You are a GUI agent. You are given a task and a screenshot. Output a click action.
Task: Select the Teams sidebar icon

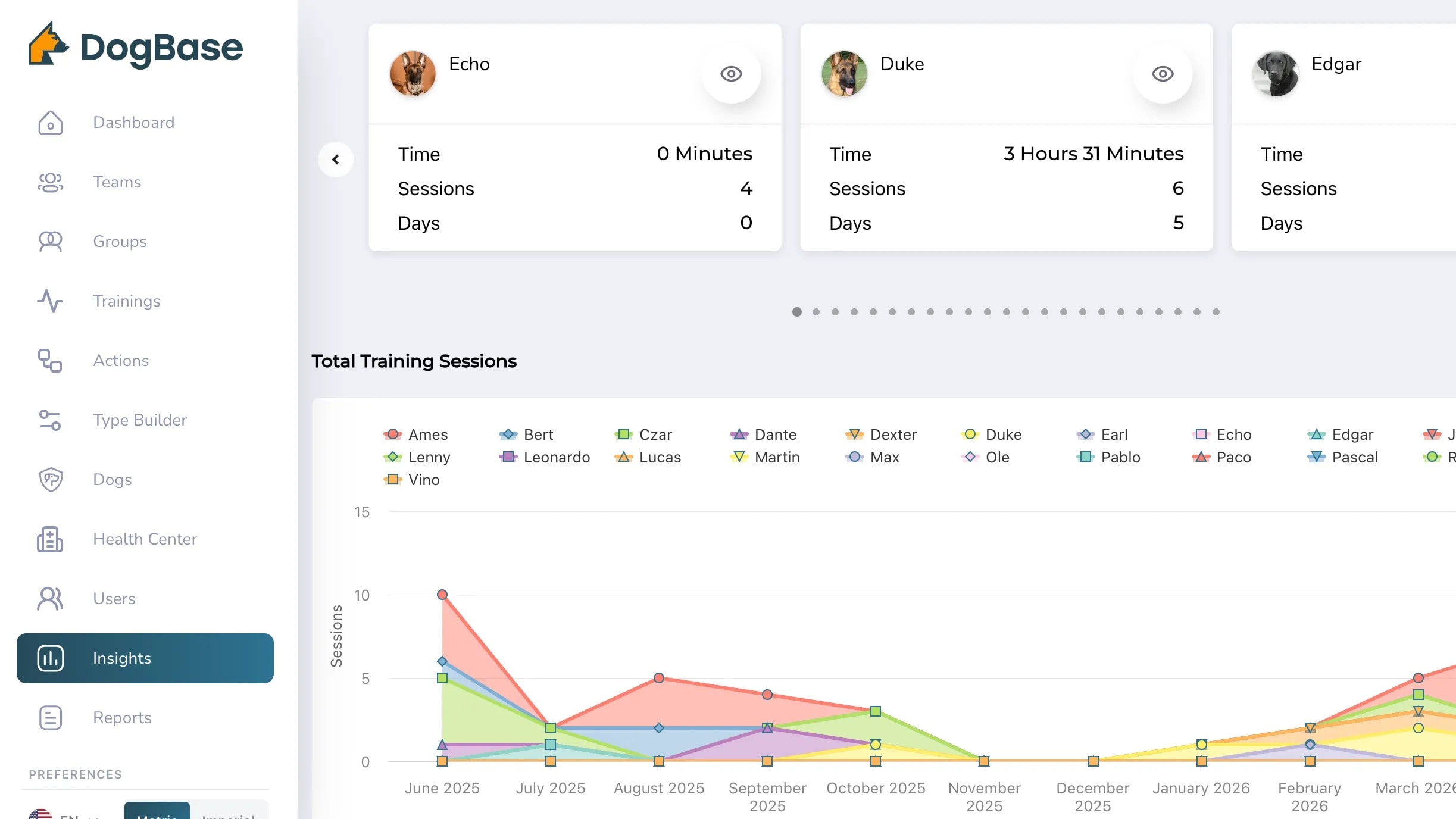51,182
